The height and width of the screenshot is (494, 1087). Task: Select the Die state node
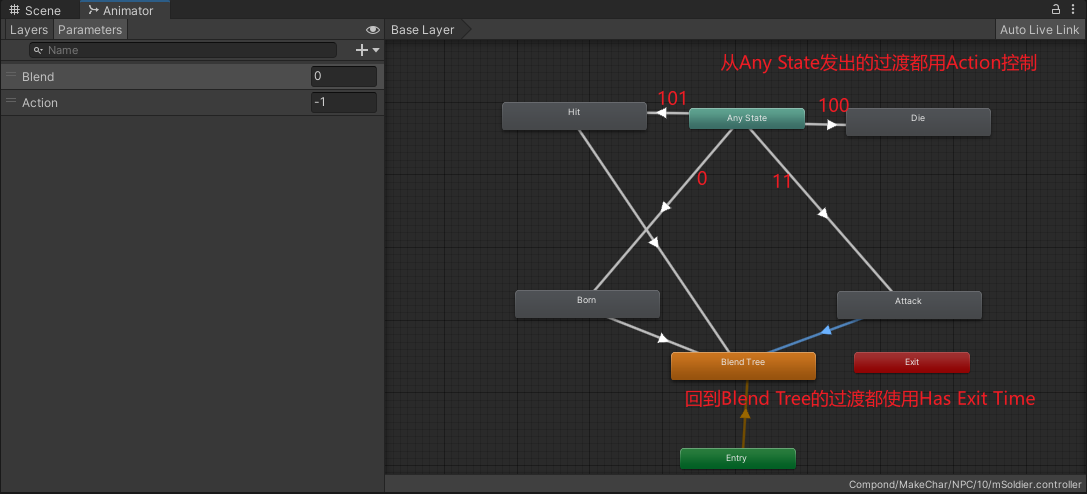(x=918, y=122)
